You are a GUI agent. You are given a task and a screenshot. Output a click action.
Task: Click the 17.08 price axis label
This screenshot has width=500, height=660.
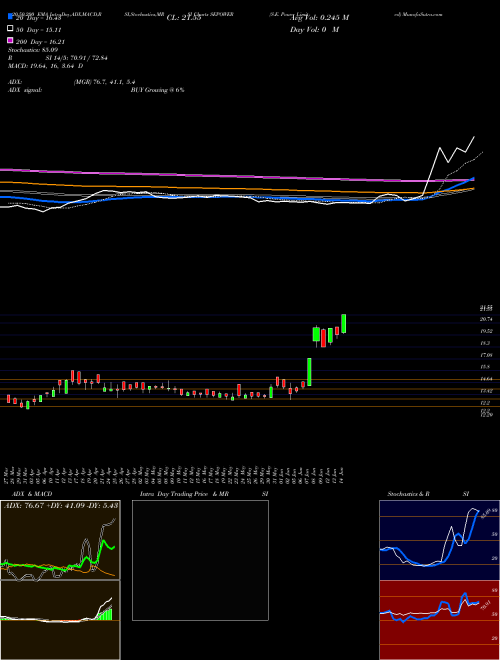487,355
